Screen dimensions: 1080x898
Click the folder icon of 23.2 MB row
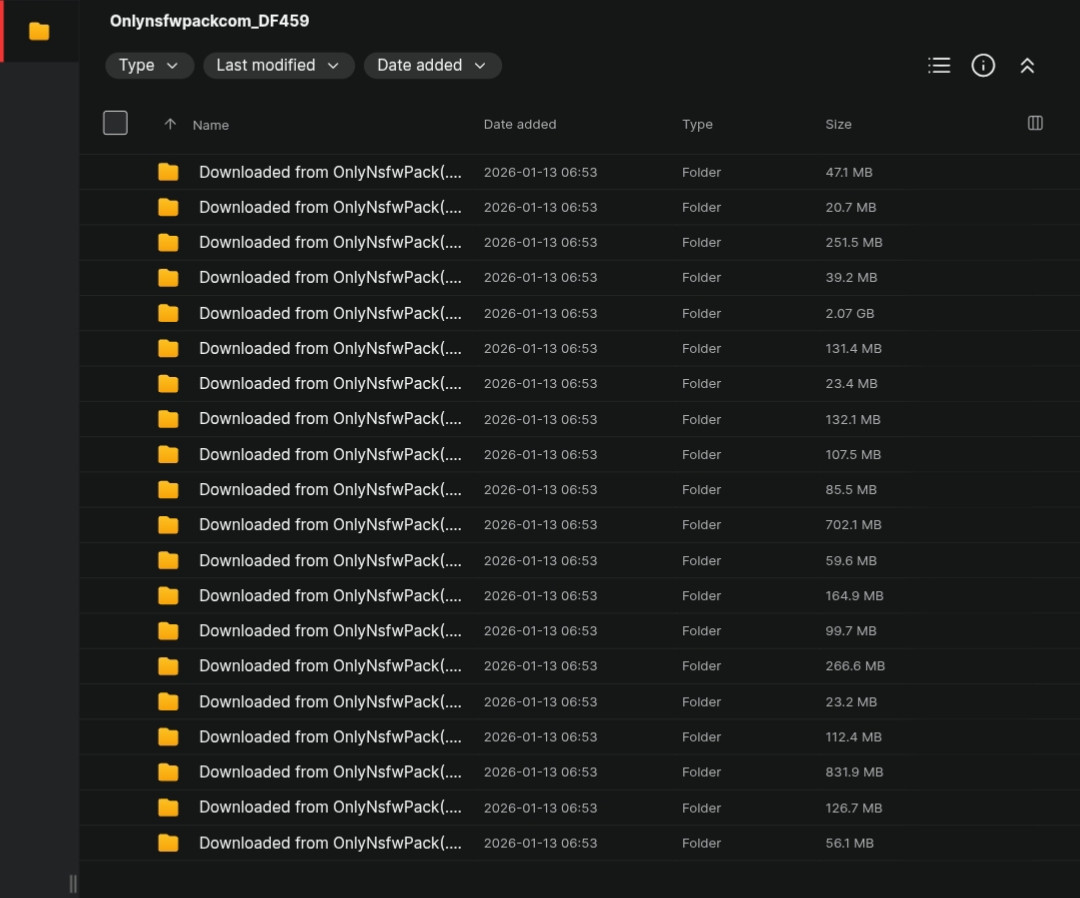[x=168, y=702]
